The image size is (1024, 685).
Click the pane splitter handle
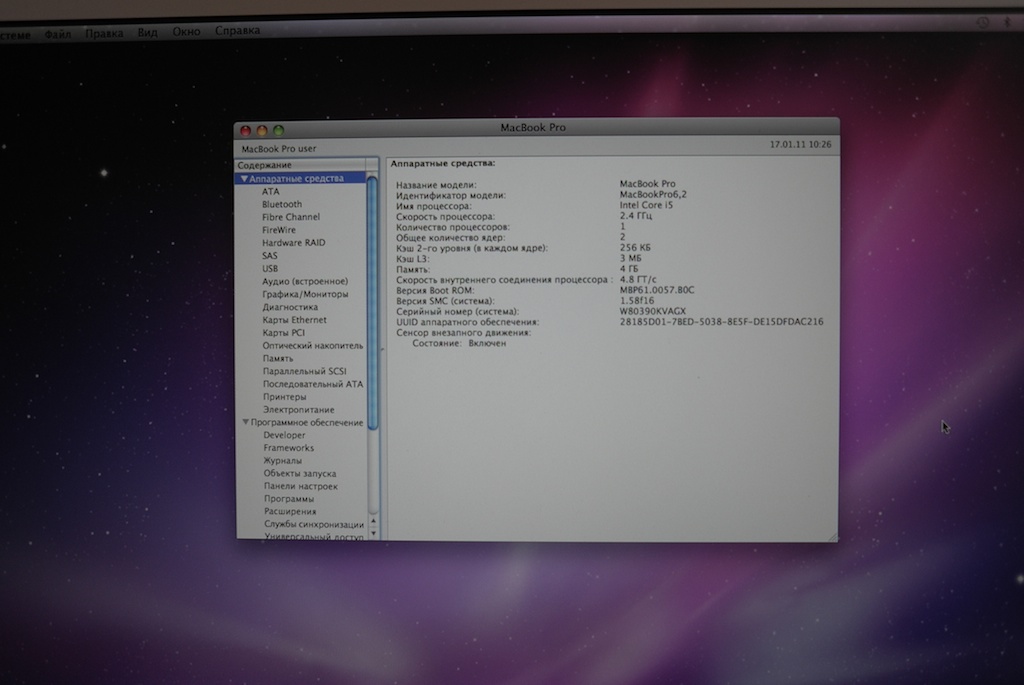[x=382, y=349]
